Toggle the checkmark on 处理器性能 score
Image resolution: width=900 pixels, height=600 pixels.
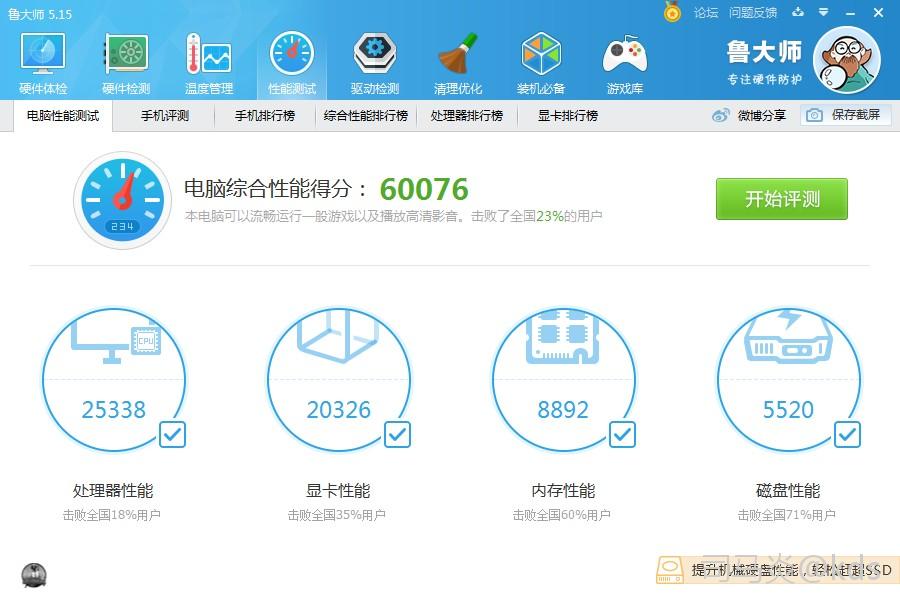point(172,434)
